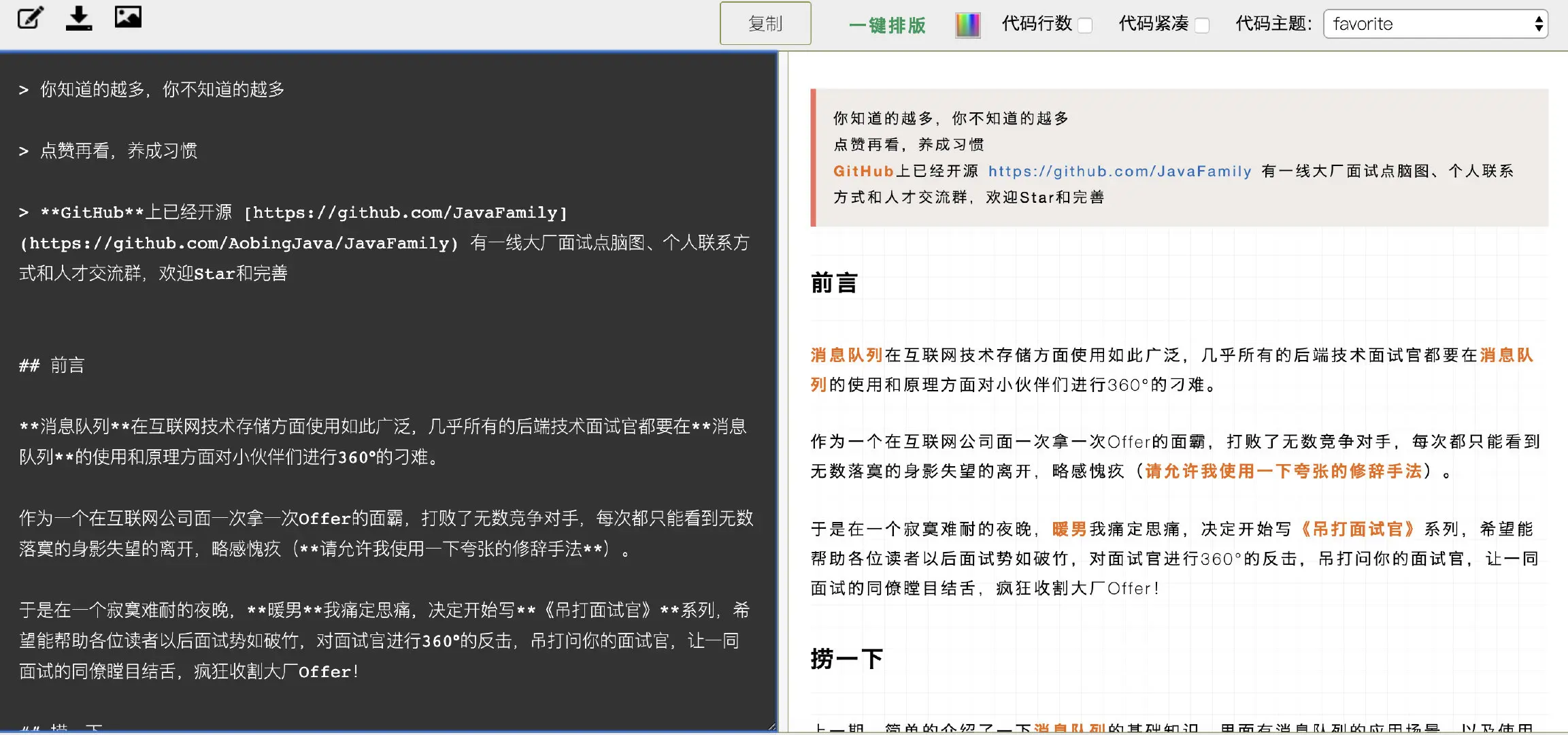
Task: Click the 代码主题 label text
Action: tap(1273, 24)
